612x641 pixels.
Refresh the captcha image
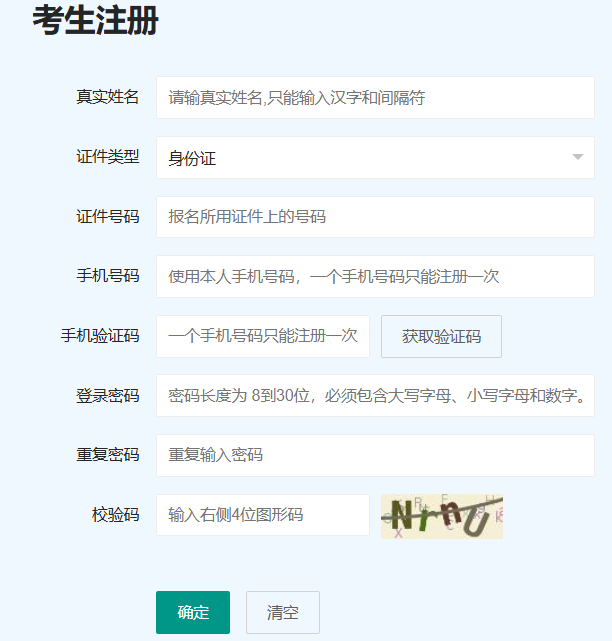click(441, 516)
